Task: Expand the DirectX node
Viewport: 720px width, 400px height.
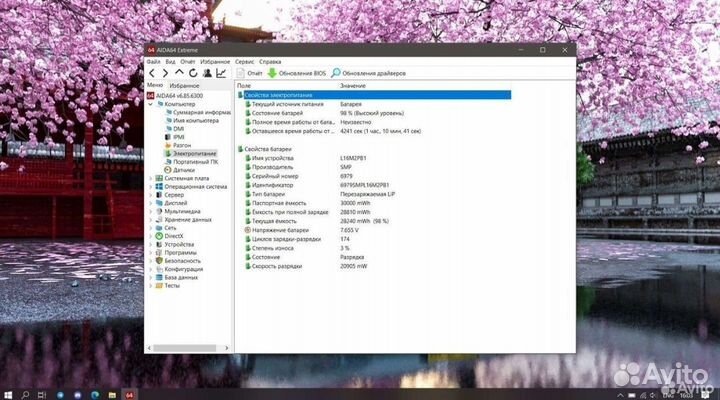Action: [x=150, y=236]
